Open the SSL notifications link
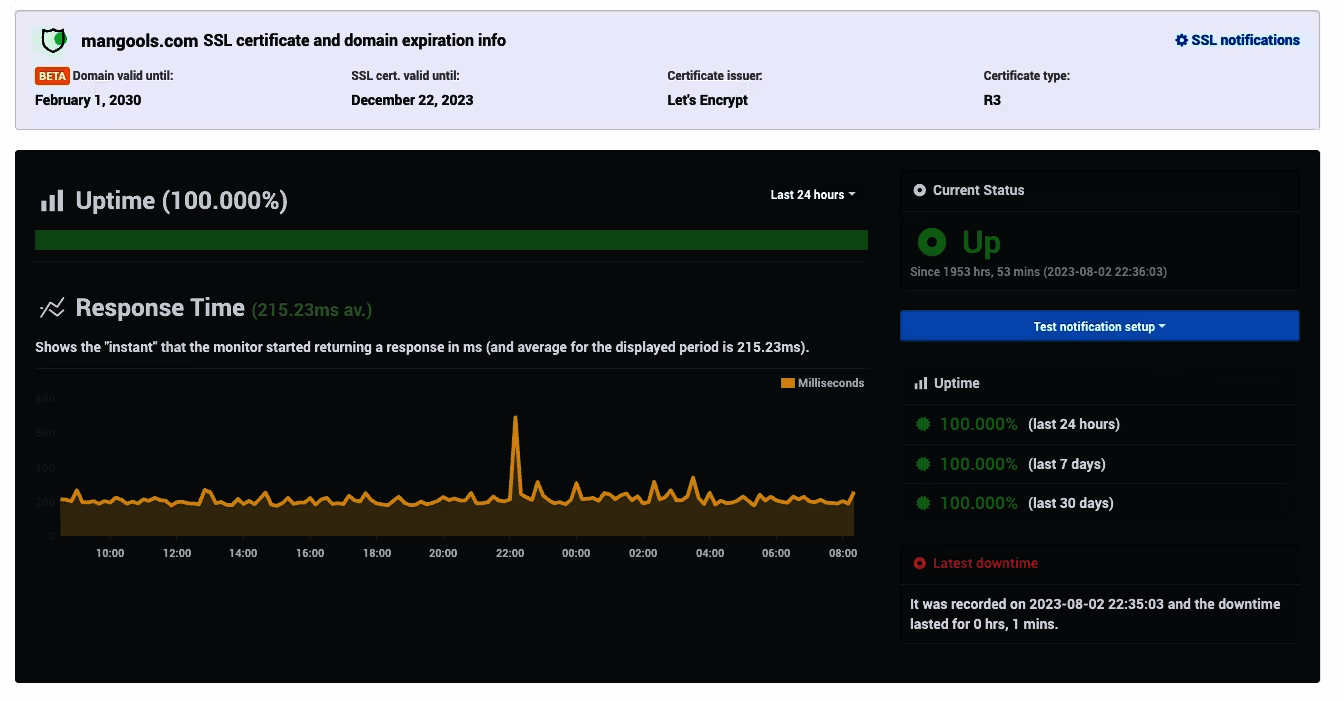The width and height of the screenshot is (1344, 701). click(1237, 40)
